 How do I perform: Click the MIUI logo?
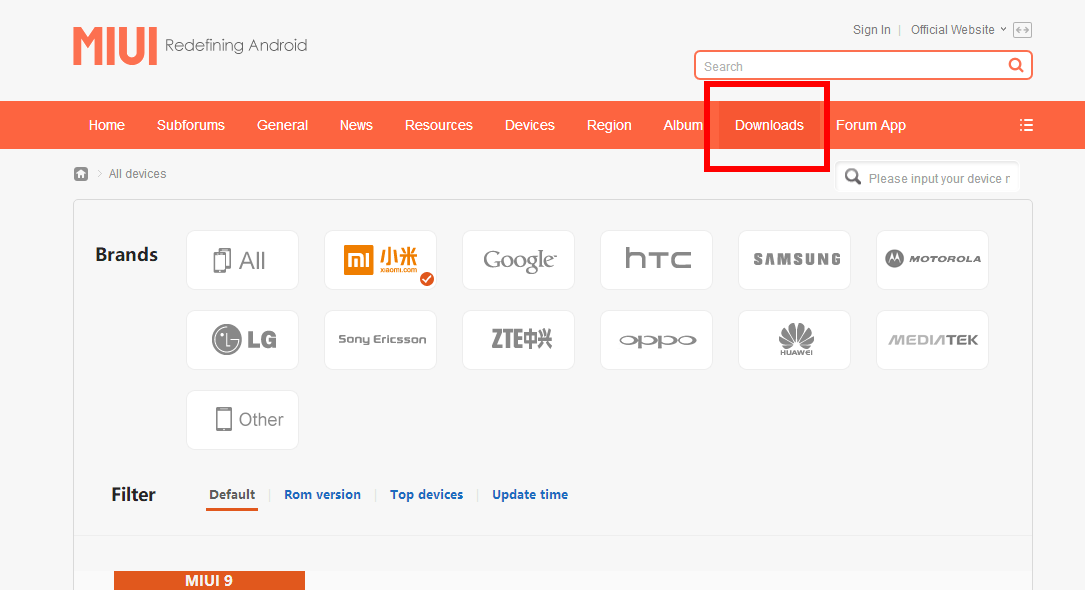click(x=116, y=46)
